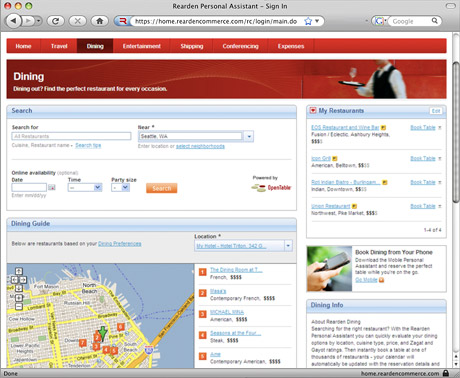Zoom out the map with minus button

(x=19, y=306)
